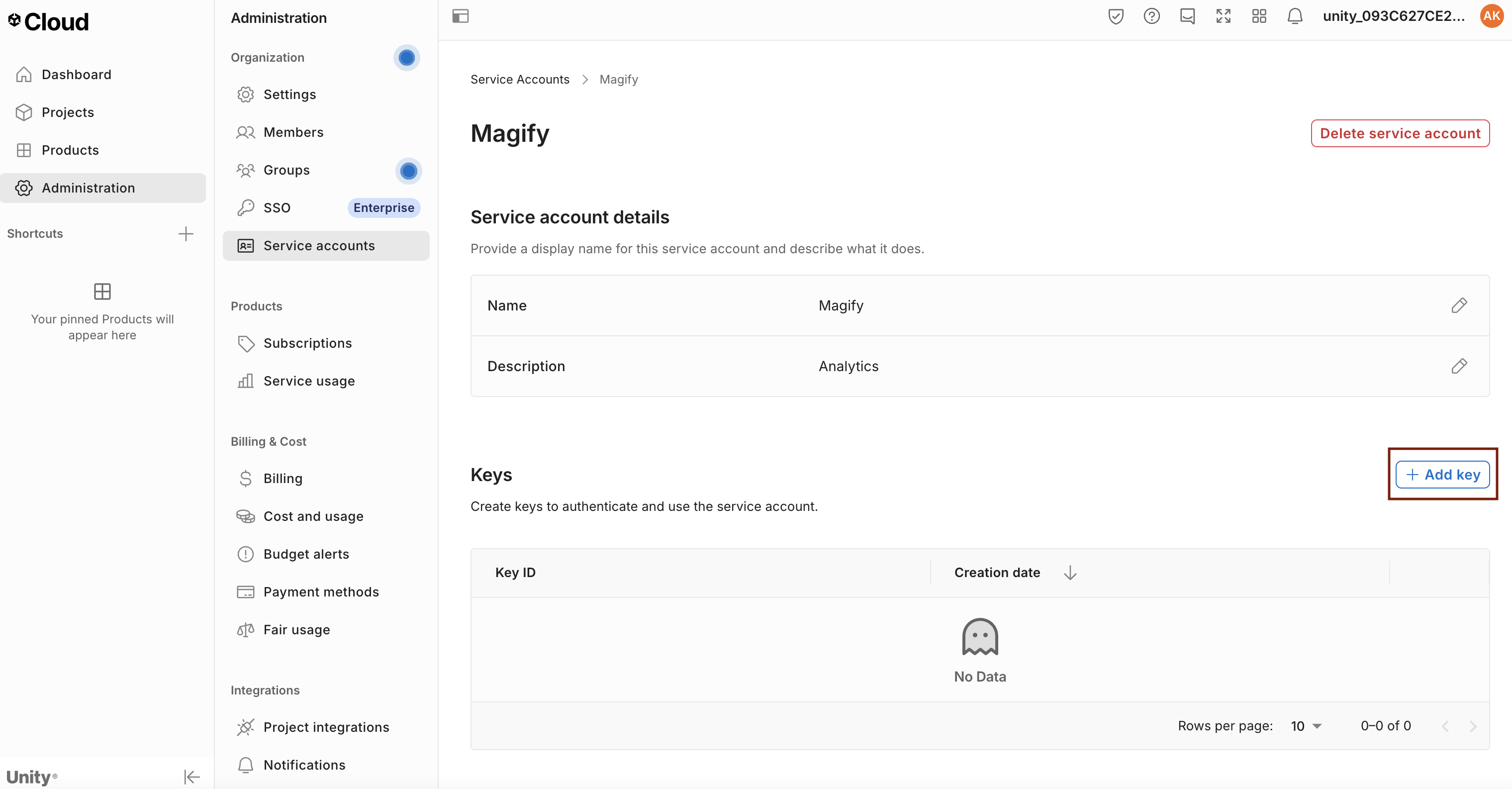
Task: Sort by Creation date column header
Action: click(997, 573)
